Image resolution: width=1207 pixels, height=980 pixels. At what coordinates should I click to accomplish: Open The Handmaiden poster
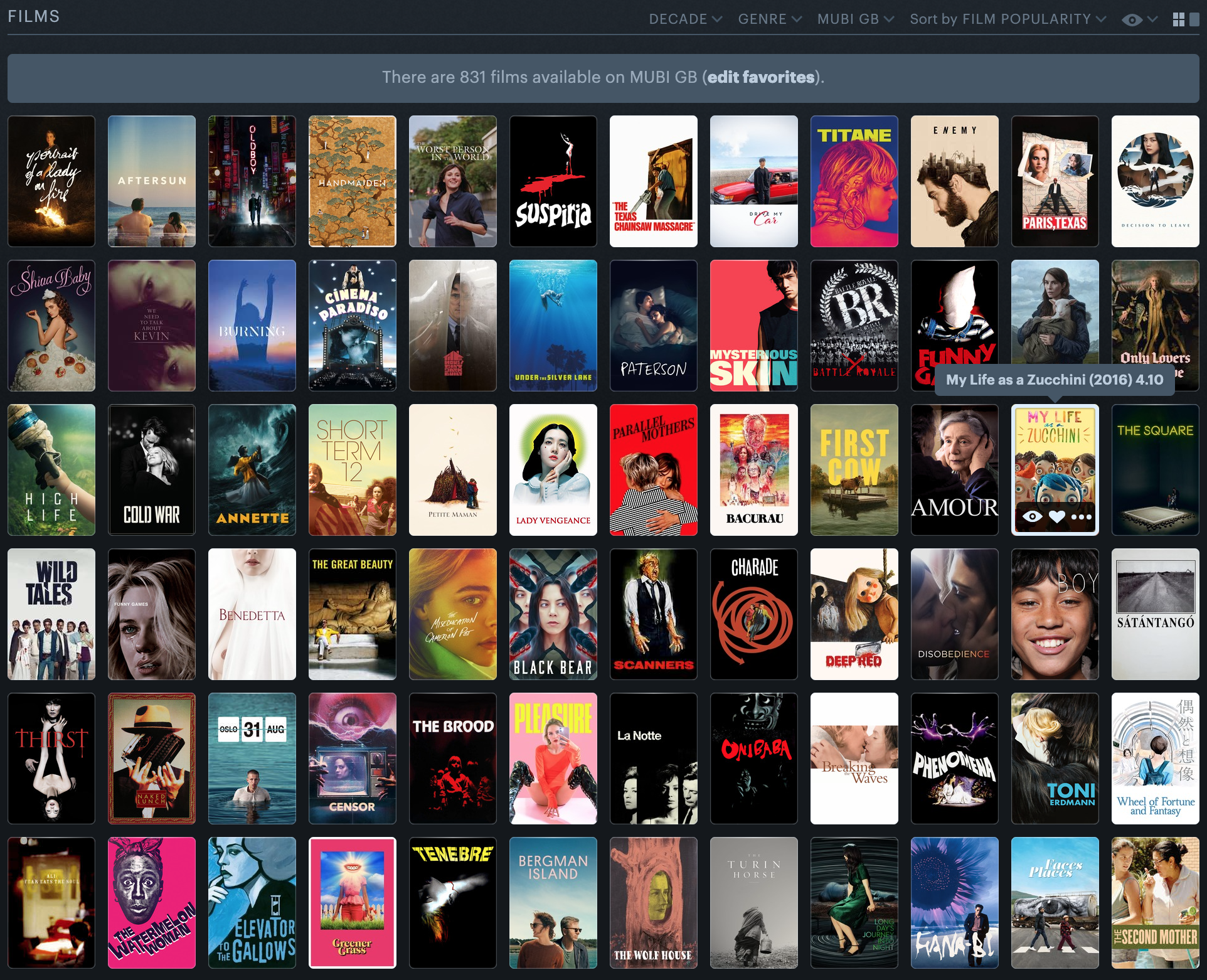353,181
